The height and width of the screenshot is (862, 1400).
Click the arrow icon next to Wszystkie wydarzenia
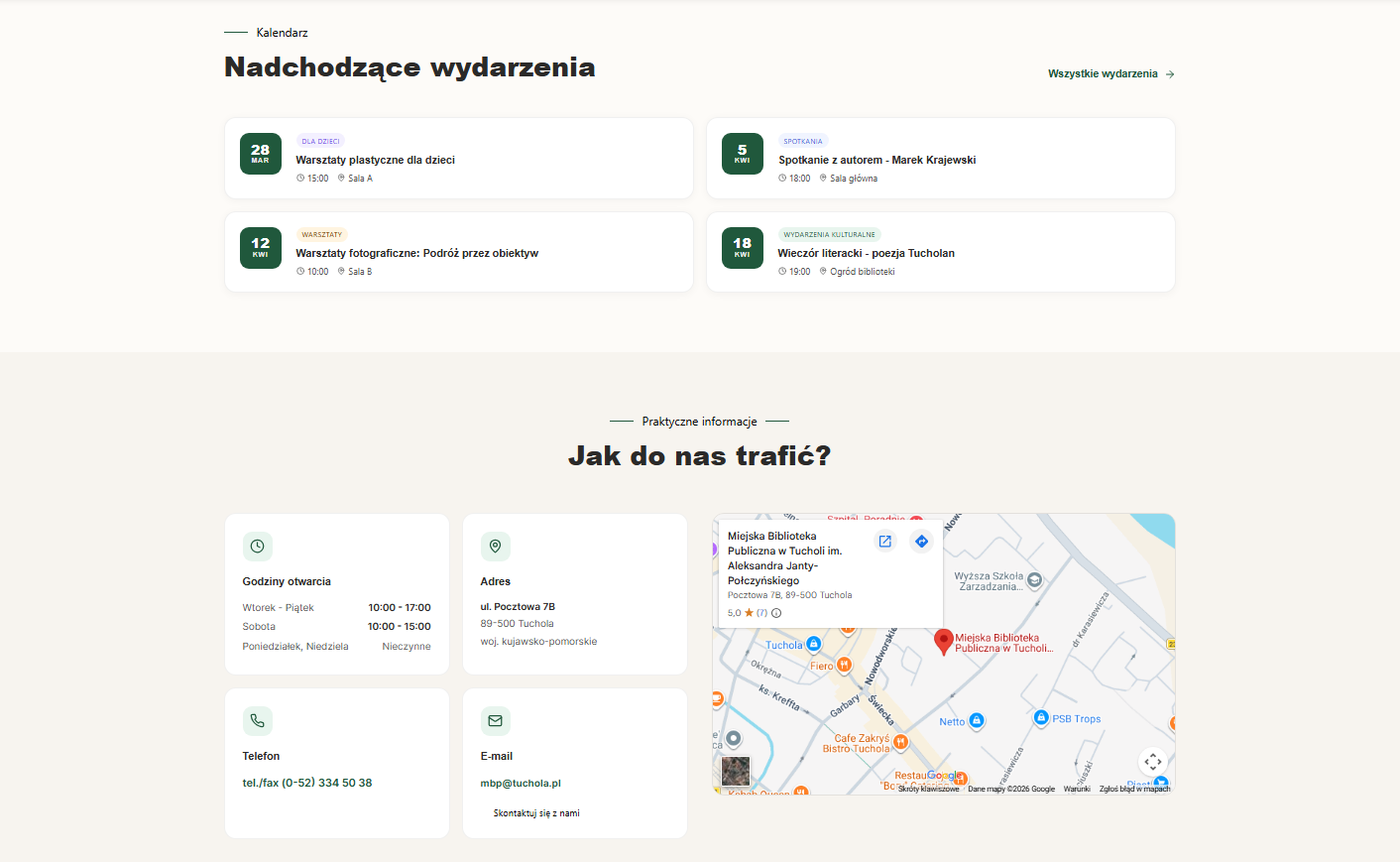[1170, 74]
